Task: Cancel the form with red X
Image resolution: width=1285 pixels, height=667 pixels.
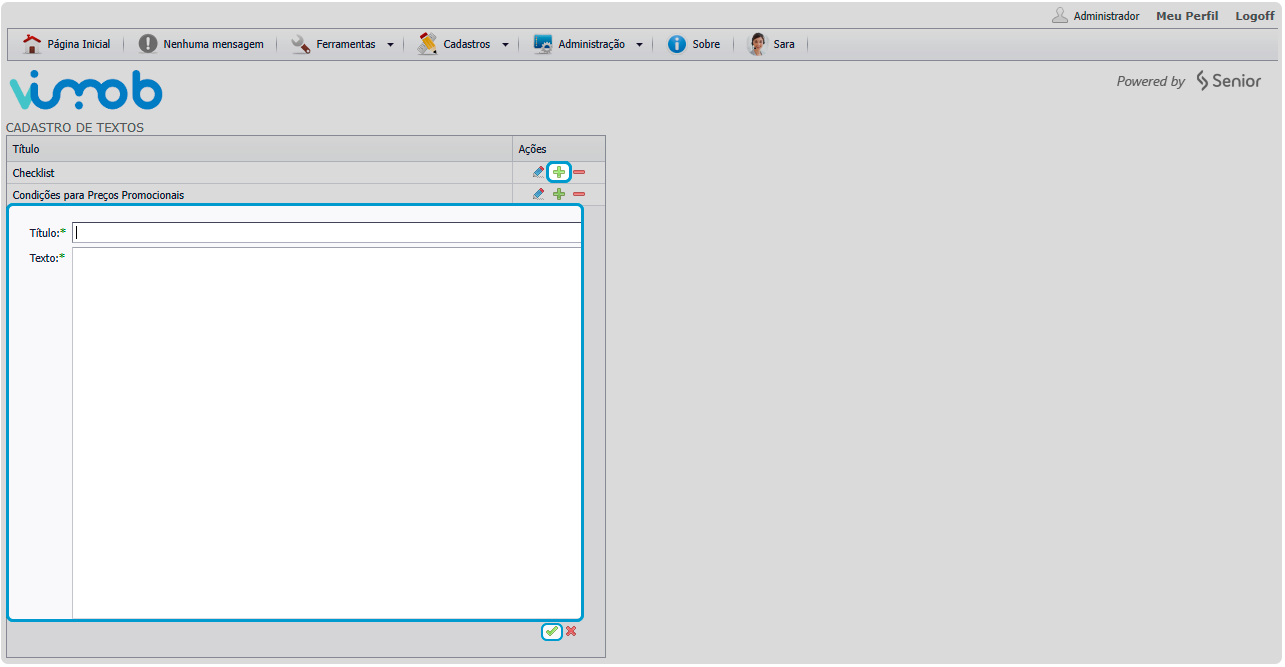Action: point(571,631)
